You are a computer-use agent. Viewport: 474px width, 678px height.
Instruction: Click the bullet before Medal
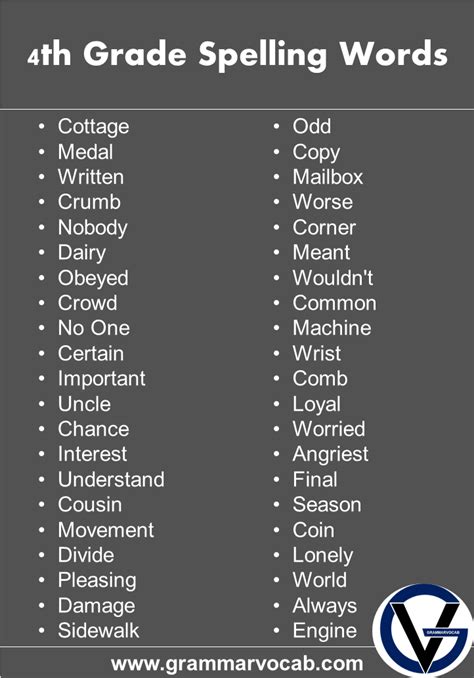(42, 152)
